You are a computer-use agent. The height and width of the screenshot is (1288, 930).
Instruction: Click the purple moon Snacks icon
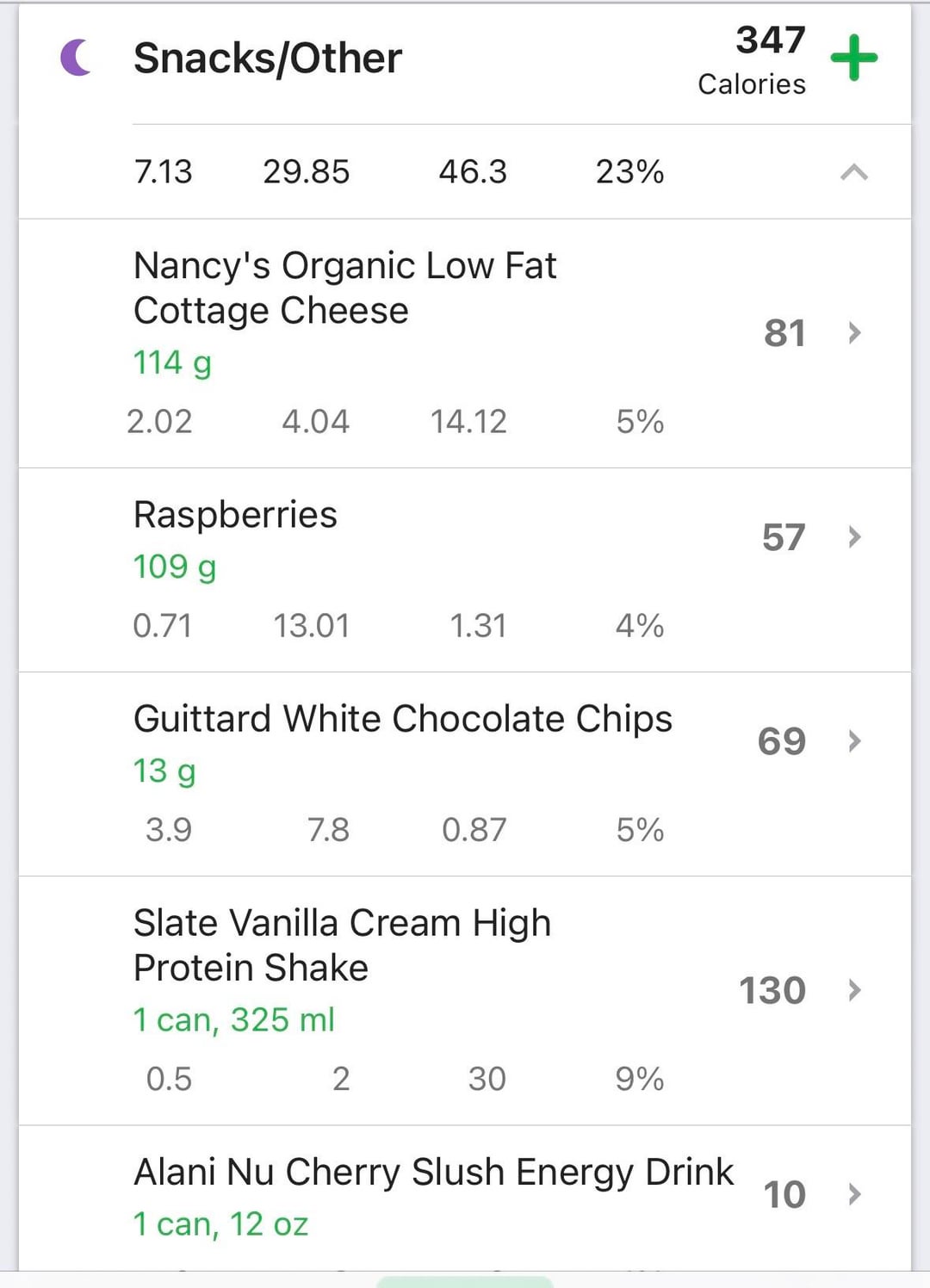pos(76,58)
